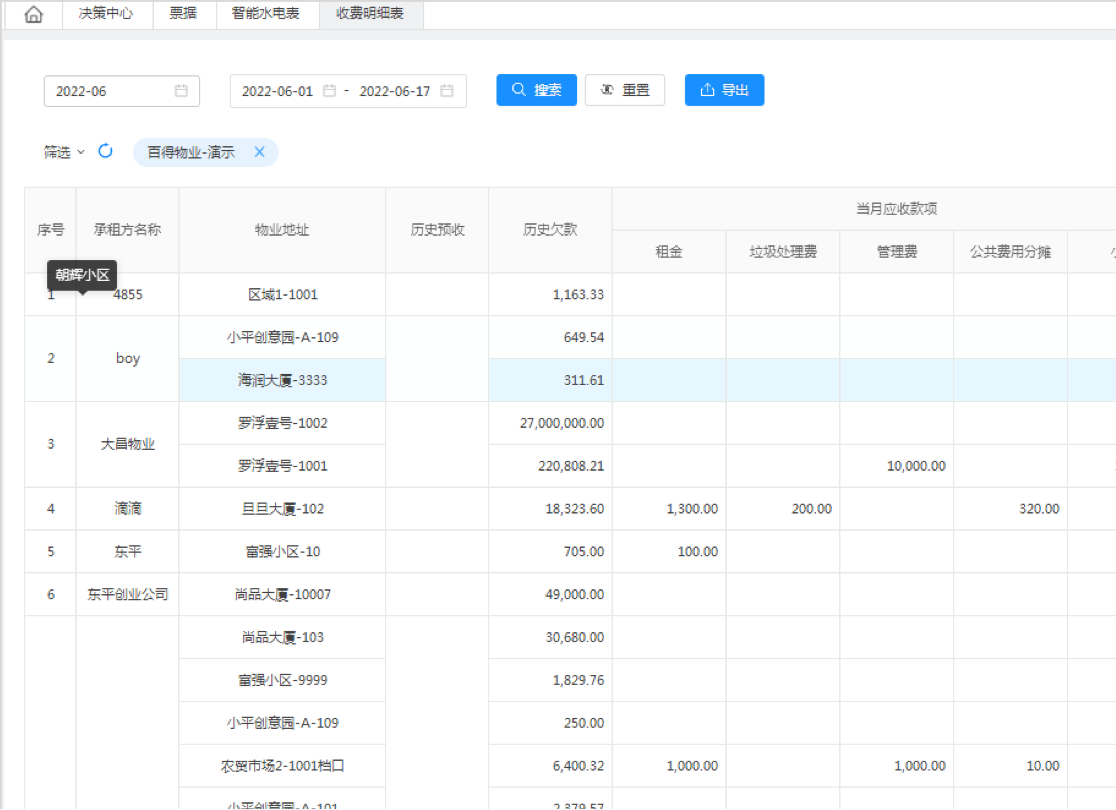Click the start date calendar icon
The image size is (1116, 810).
pyautogui.click(x=329, y=91)
